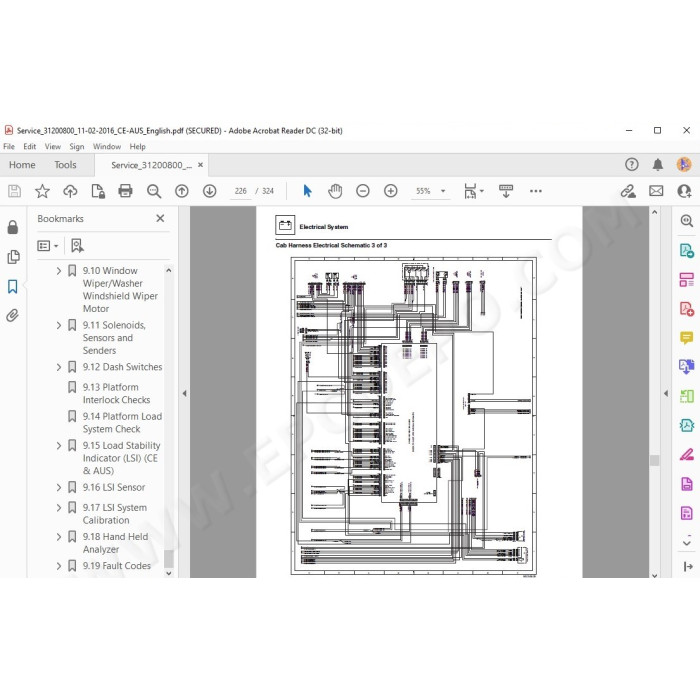Open the Comment tool
The width and height of the screenshot is (700, 700).
point(686,338)
